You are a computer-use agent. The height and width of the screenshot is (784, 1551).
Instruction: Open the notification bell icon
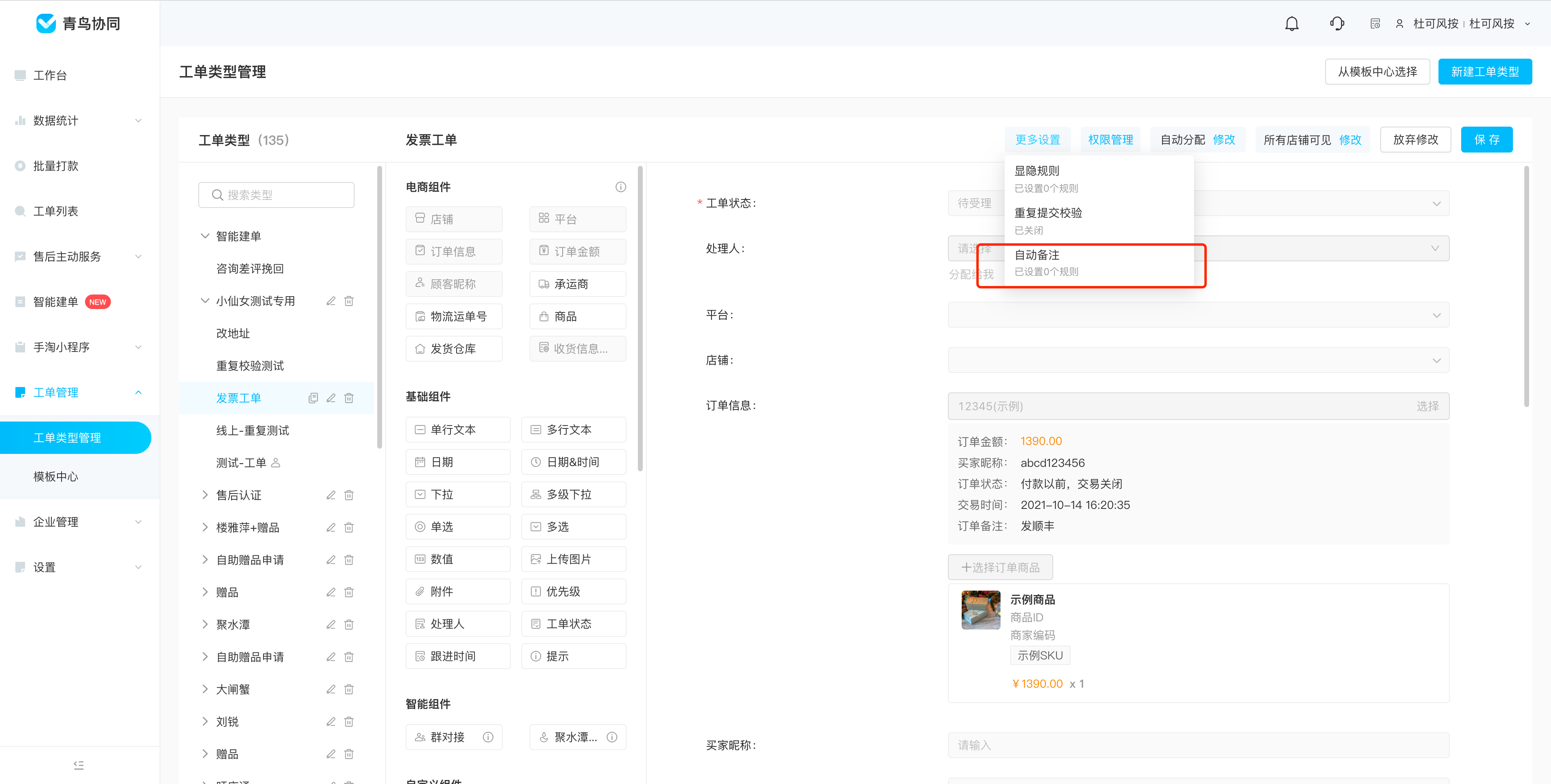pyautogui.click(x=1292, y=23)
